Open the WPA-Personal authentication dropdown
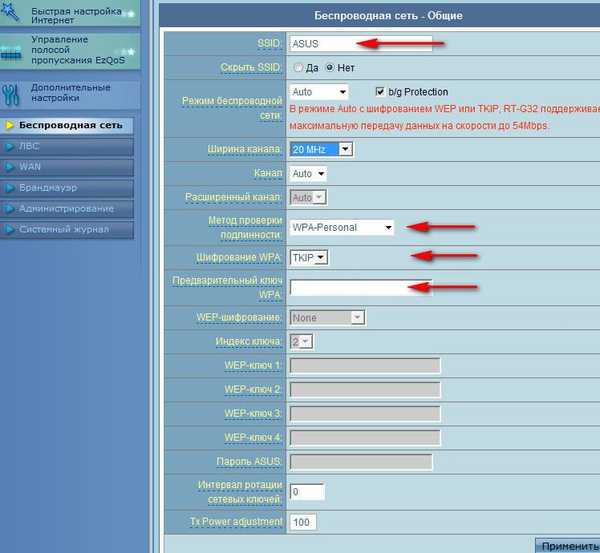 [x=342, y=227]
